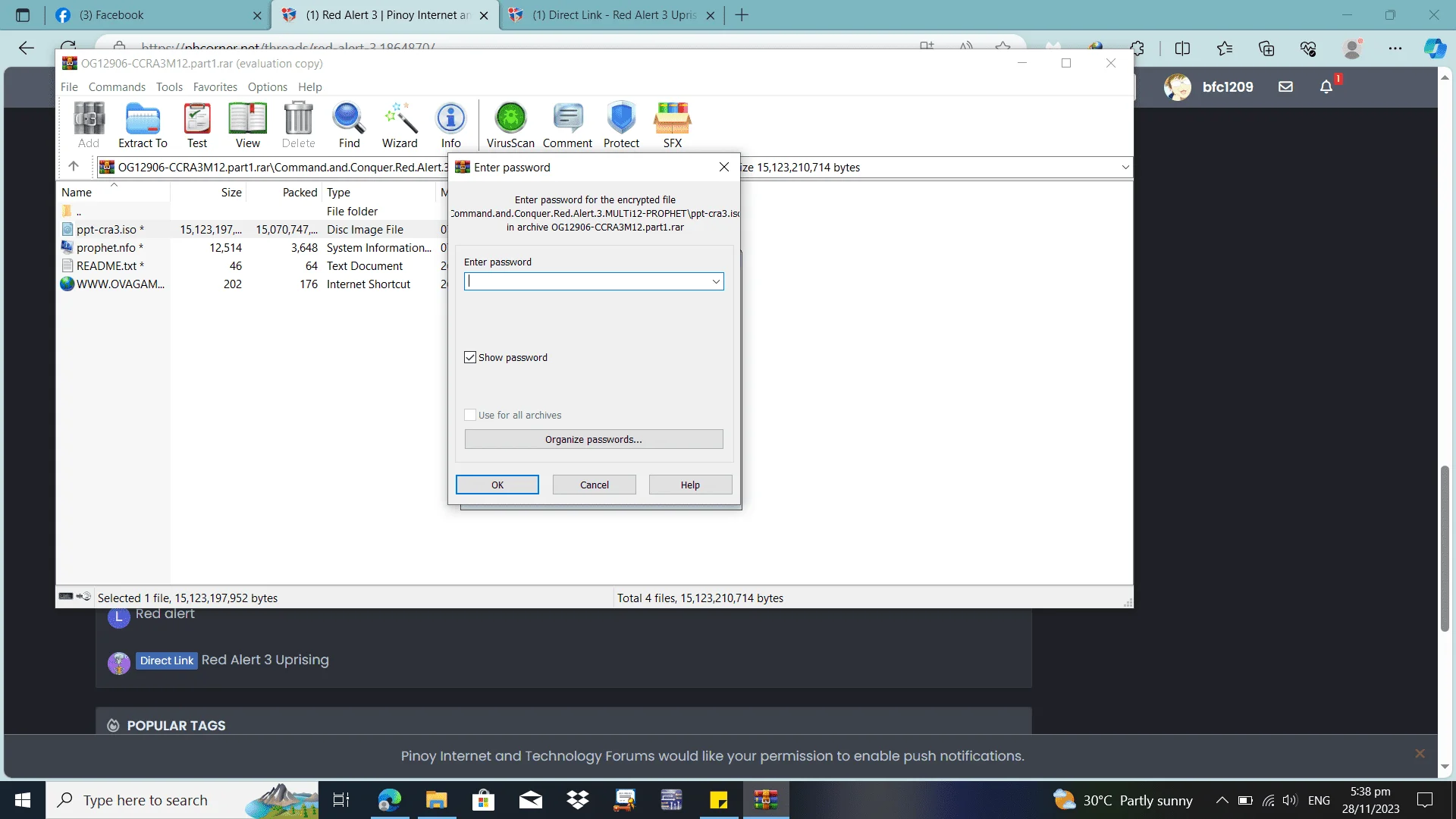The width and height of the screenshot is (1456, 819).
Task: Select the prophet.nfo file row
Action: (250, 247)
